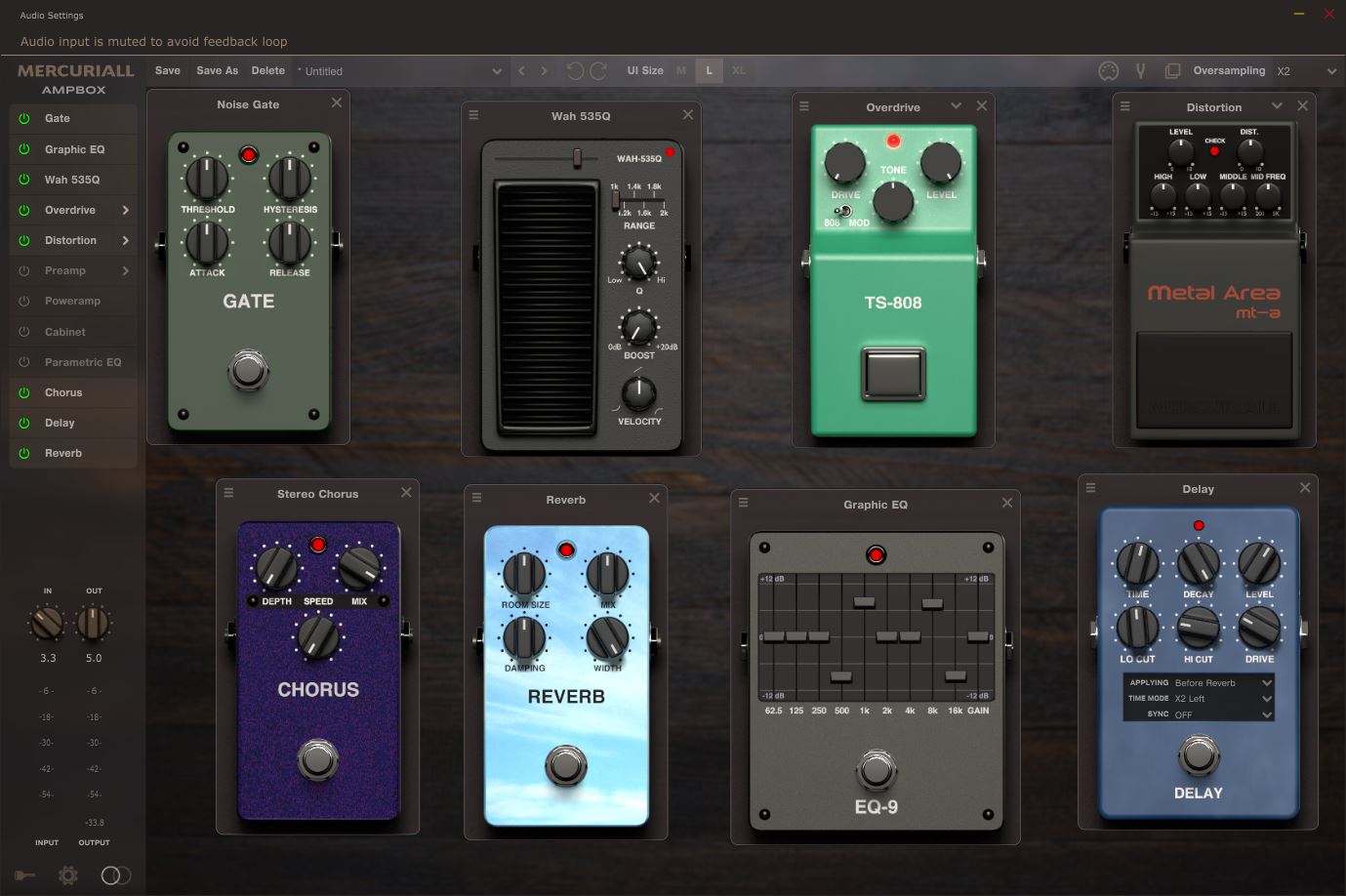Click the input jack plug icon
The height and width of the screenshot is (896, 1346).
pos(24,876)
